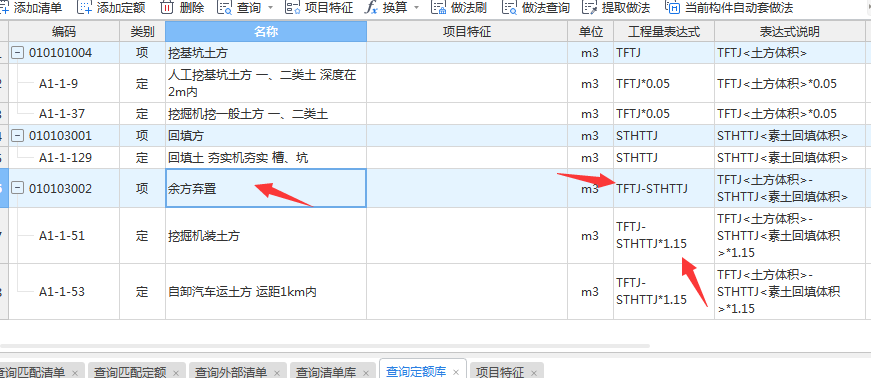Image resolution: width=871 pixels, height=378 pixels.
Task: Click the 删除 trash icon
Action: pos(167,7)
